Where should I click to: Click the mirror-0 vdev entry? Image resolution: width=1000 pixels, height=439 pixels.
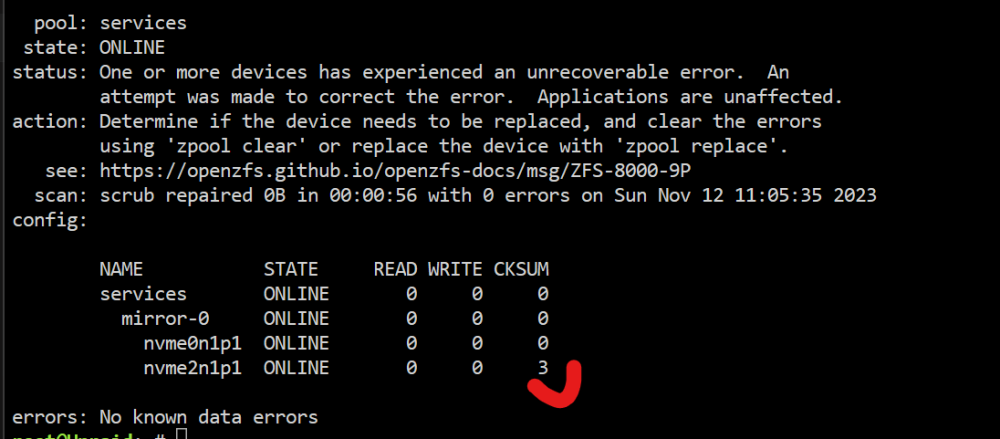(165, 318)
